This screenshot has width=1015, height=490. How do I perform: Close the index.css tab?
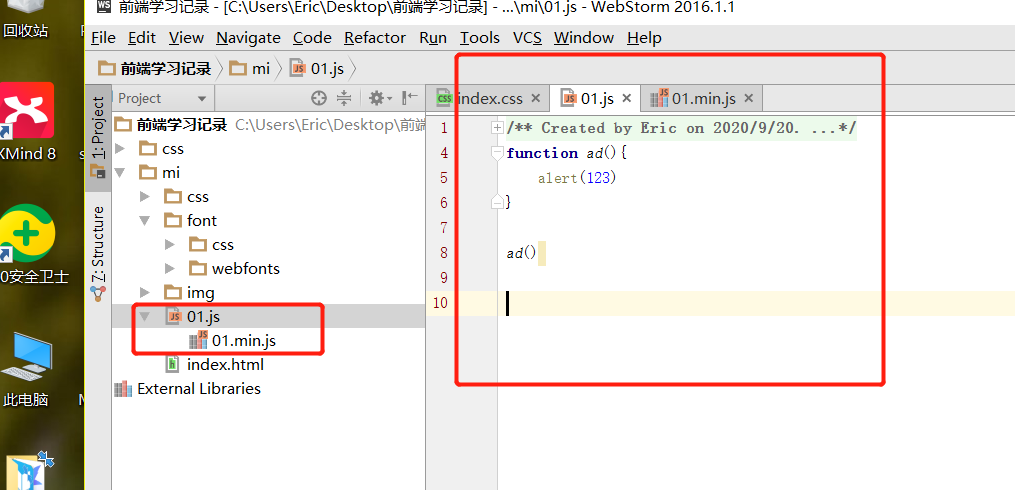click(x=535, y=98)
